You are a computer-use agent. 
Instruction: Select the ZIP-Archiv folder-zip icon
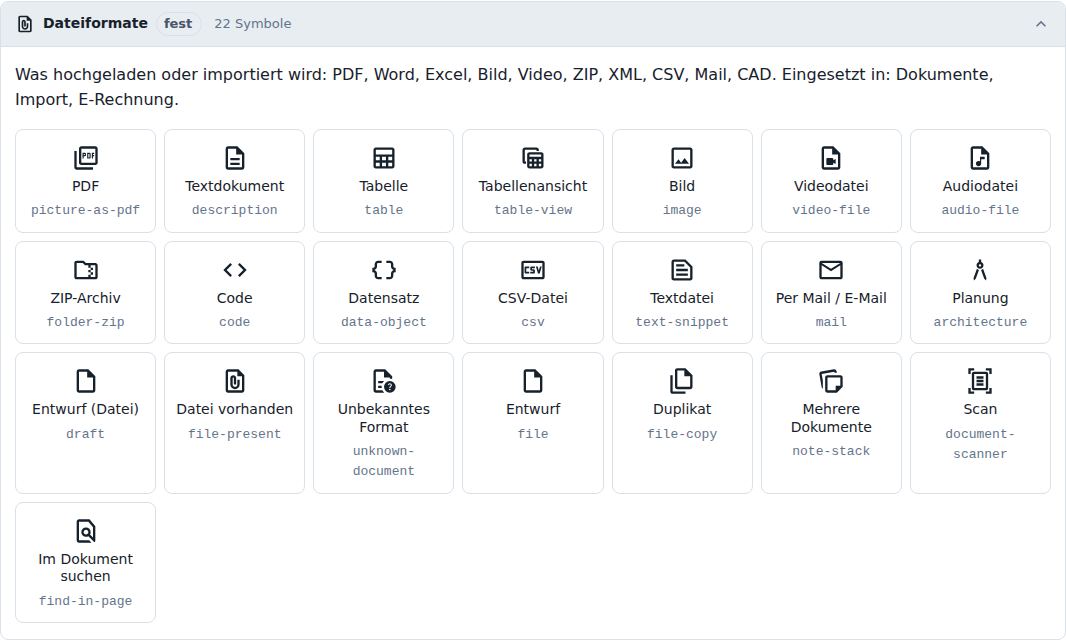click(86, 270)
